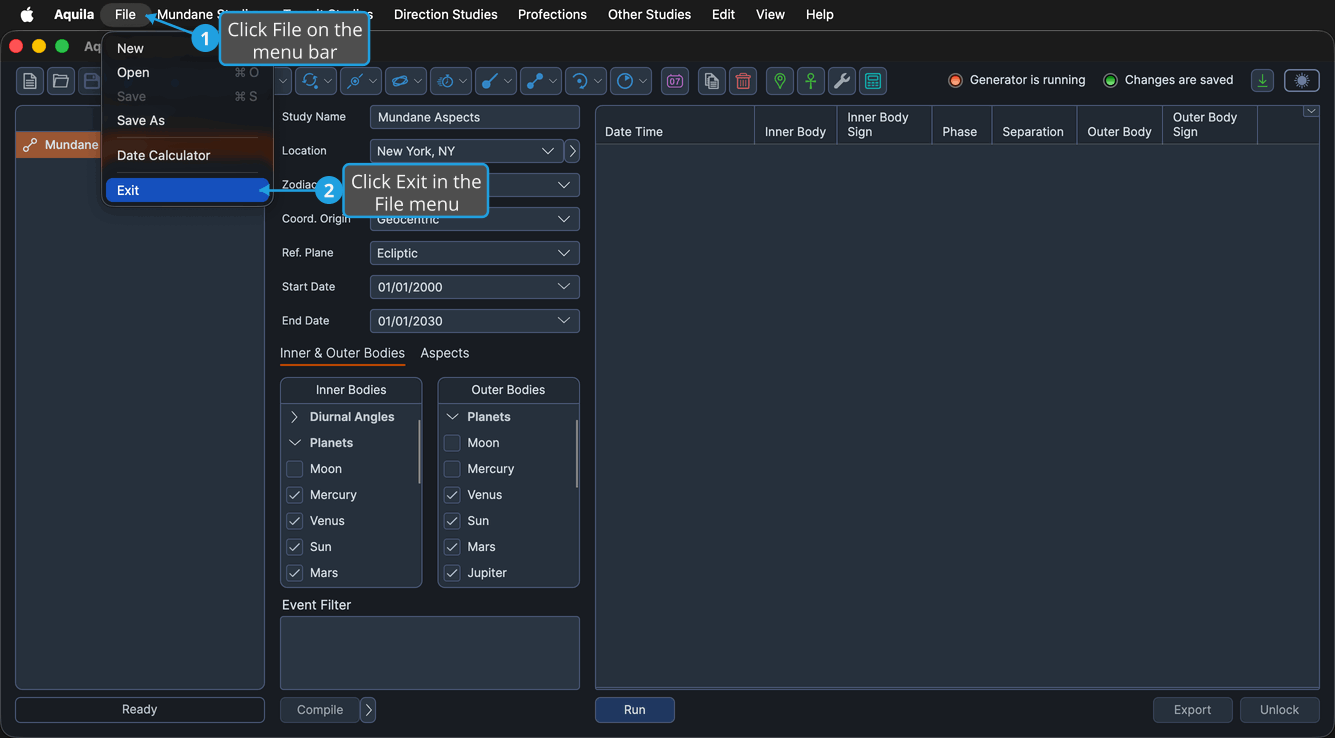Click the speeding stopwatch toolbar icon
The width and height of the screenshot is (1335, 738).
tap(445, 81)
